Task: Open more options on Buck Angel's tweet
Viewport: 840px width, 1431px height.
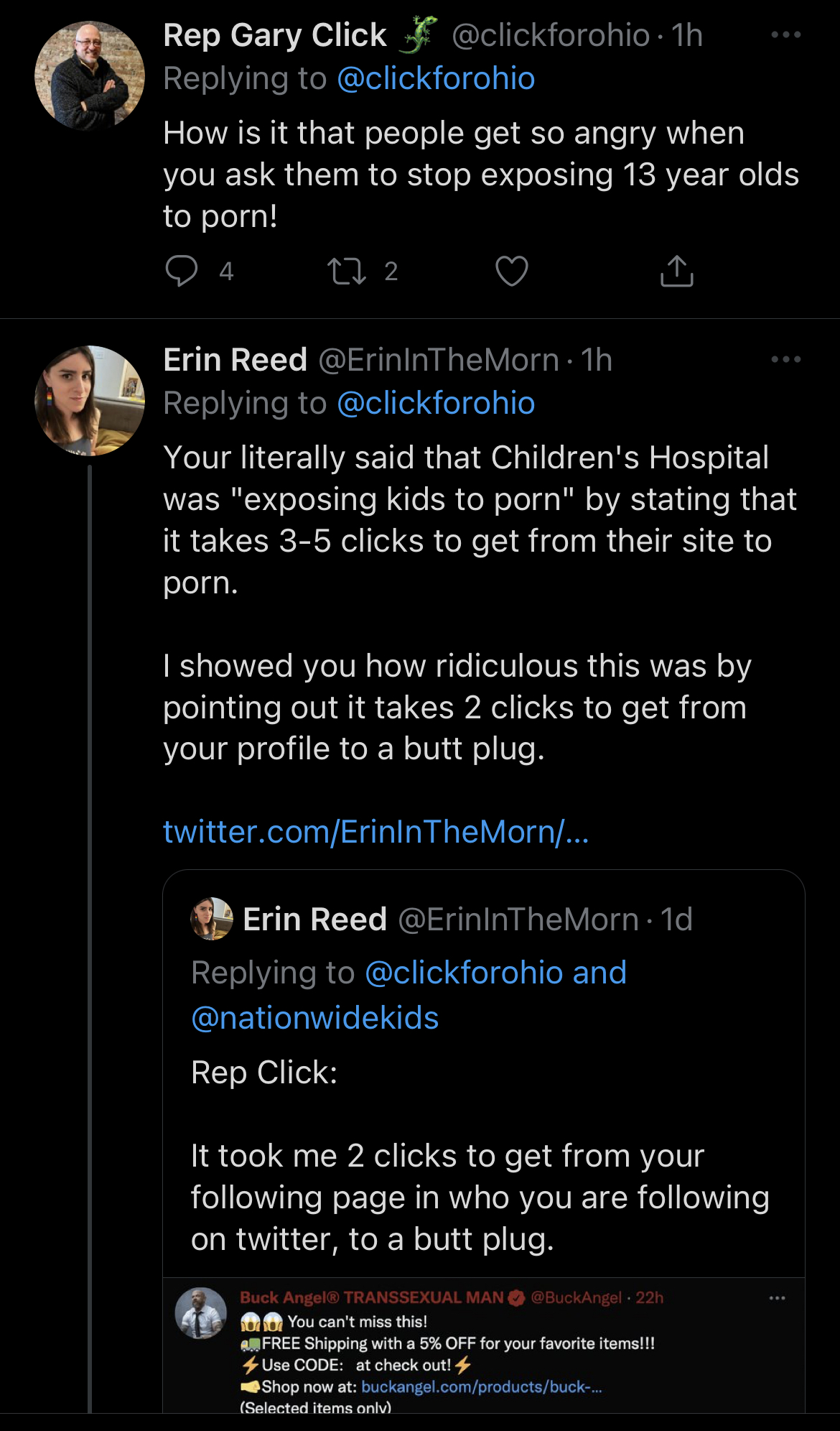Action: tap(777, 1298)
